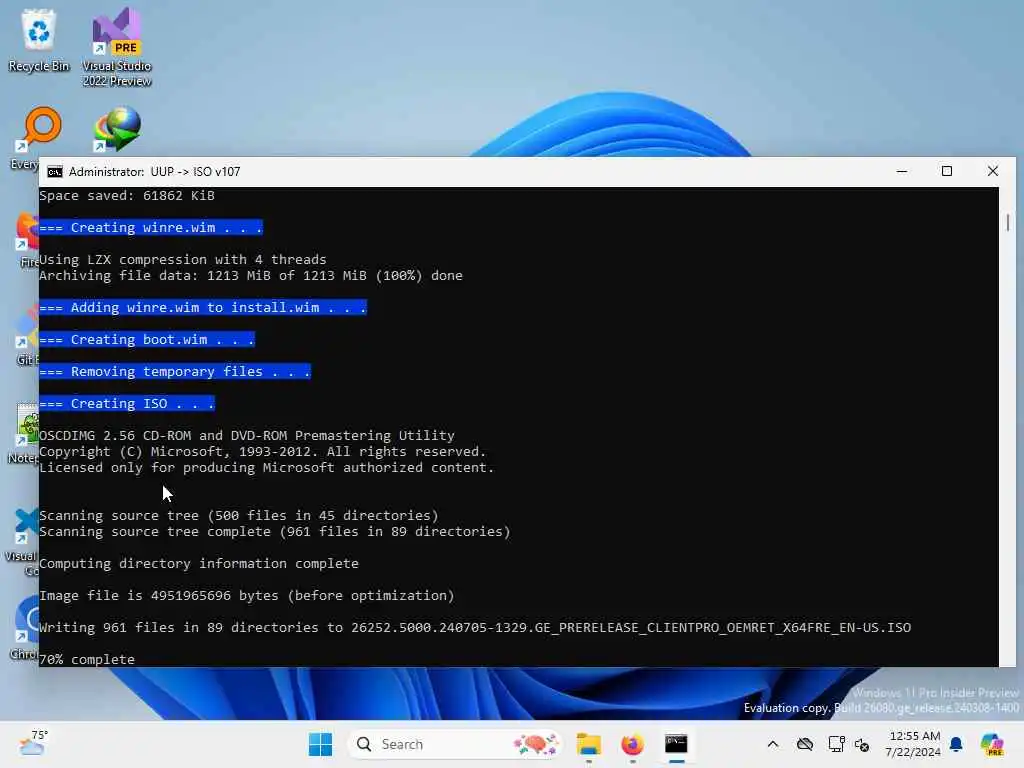
Task: Click the muted volume tray icon
Action: click(862, 745)
